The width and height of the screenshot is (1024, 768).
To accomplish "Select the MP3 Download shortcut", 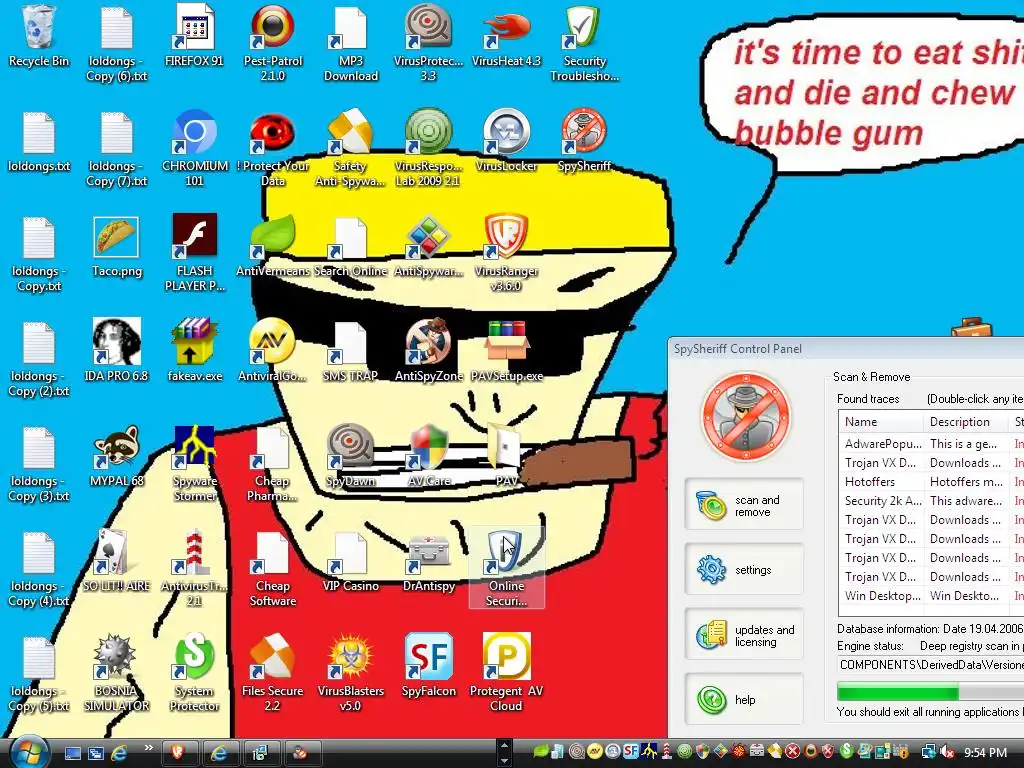I will click(x=351, y=43).
